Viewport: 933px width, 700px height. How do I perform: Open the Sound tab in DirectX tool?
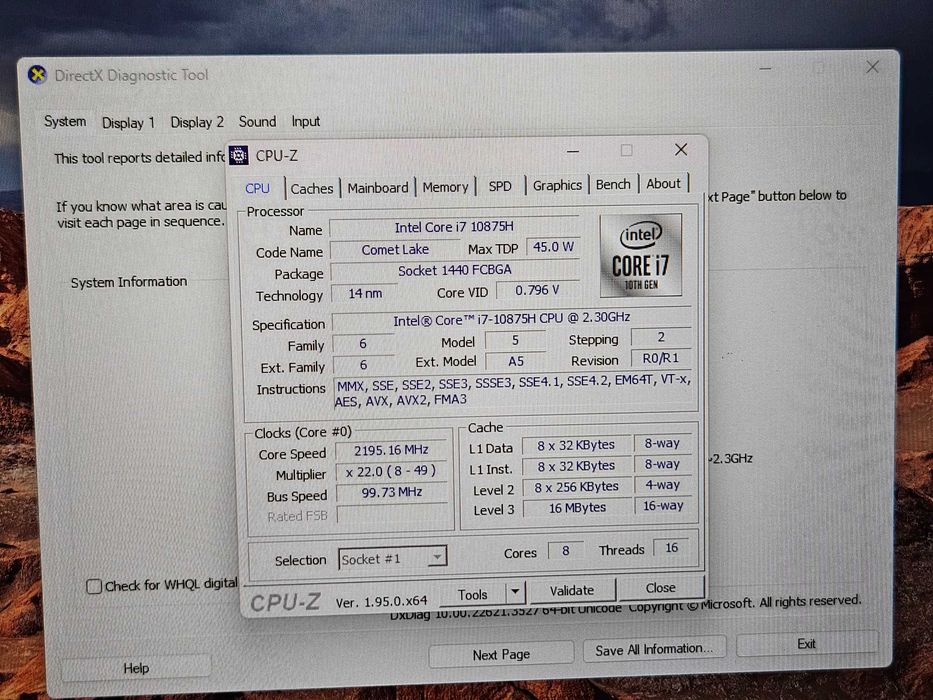[257, 121]
